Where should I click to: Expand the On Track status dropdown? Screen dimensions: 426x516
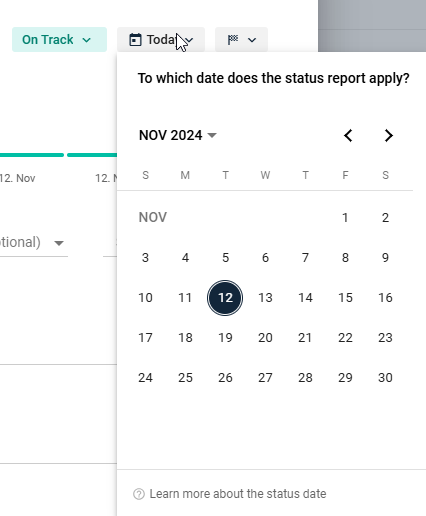59,40
